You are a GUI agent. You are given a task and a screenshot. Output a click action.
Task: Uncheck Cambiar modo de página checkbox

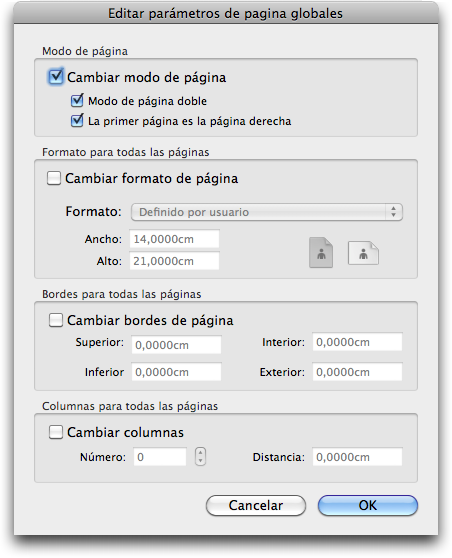56,77
